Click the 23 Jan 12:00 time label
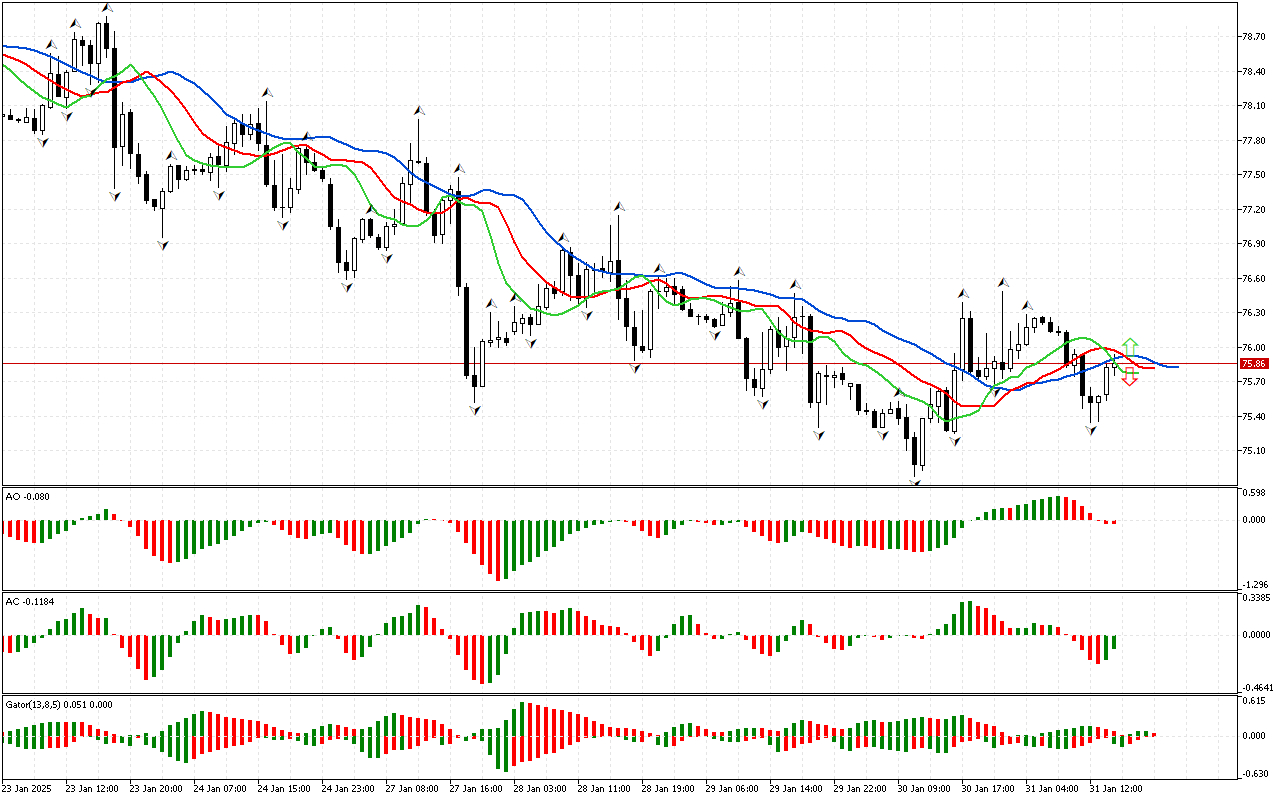Image resolution: width=1280 pixels, height=800 pixels. pos(93,789)
